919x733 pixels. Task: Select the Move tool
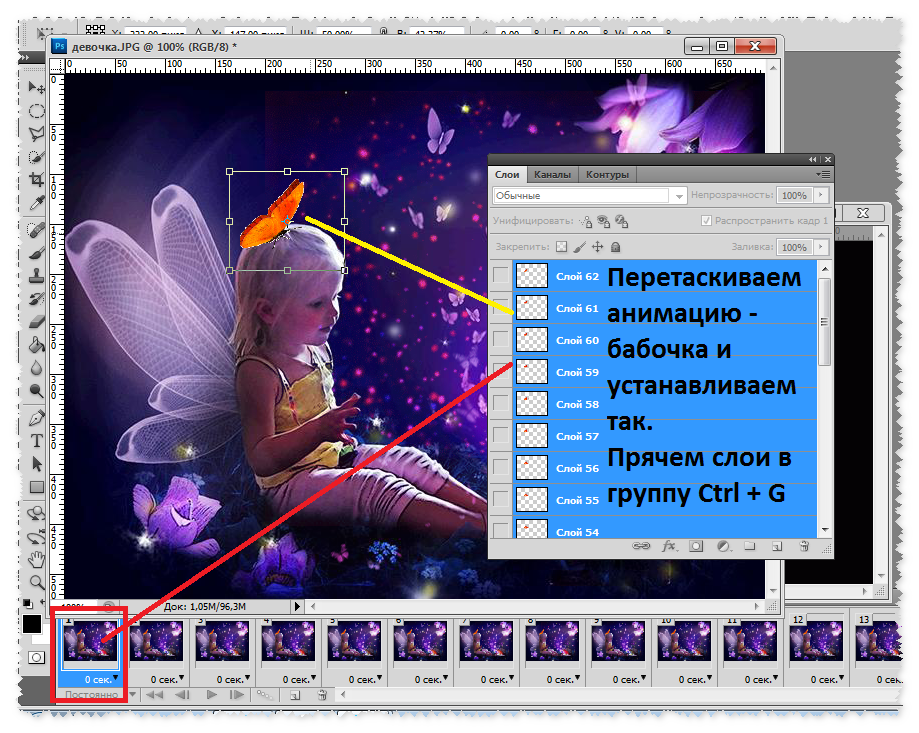(36, 87)
